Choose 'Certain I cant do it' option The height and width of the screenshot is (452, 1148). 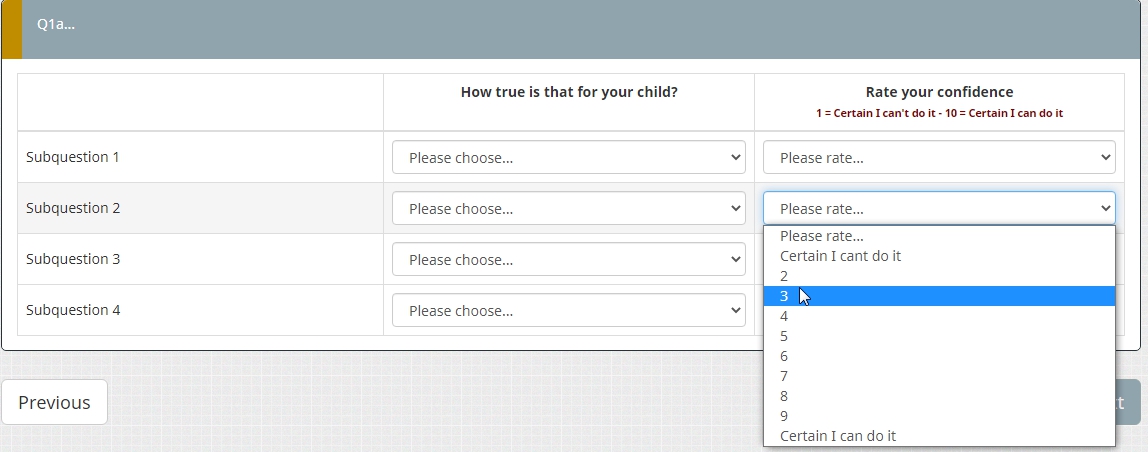[x=938, y=256]
